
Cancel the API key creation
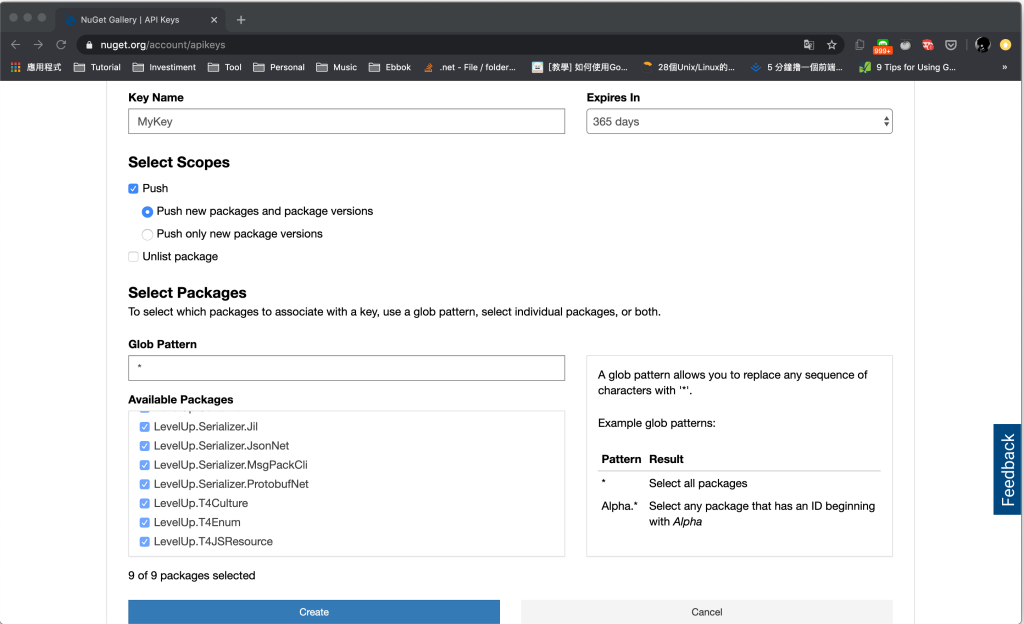click(707, 612)
